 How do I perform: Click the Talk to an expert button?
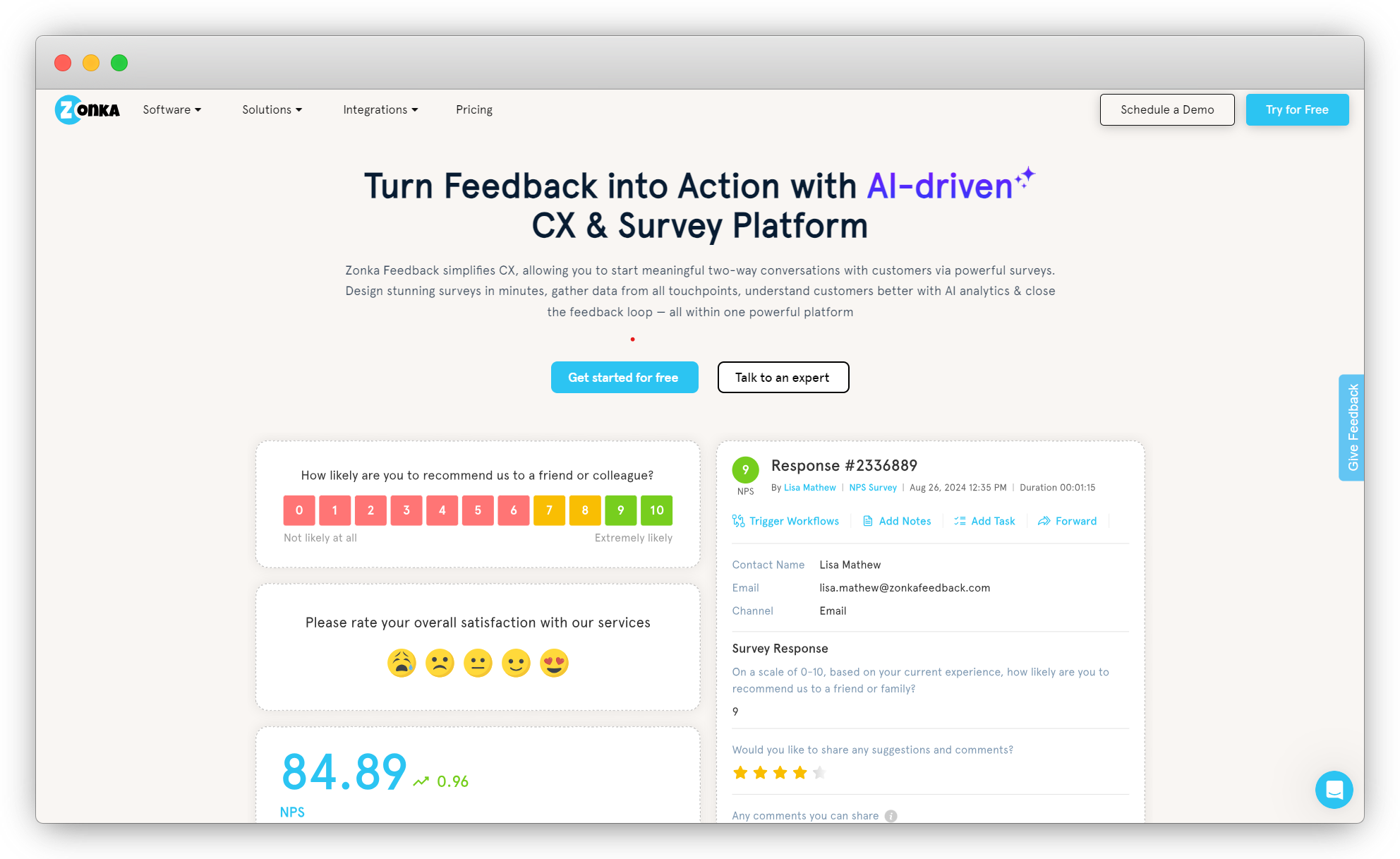(782, 378)
